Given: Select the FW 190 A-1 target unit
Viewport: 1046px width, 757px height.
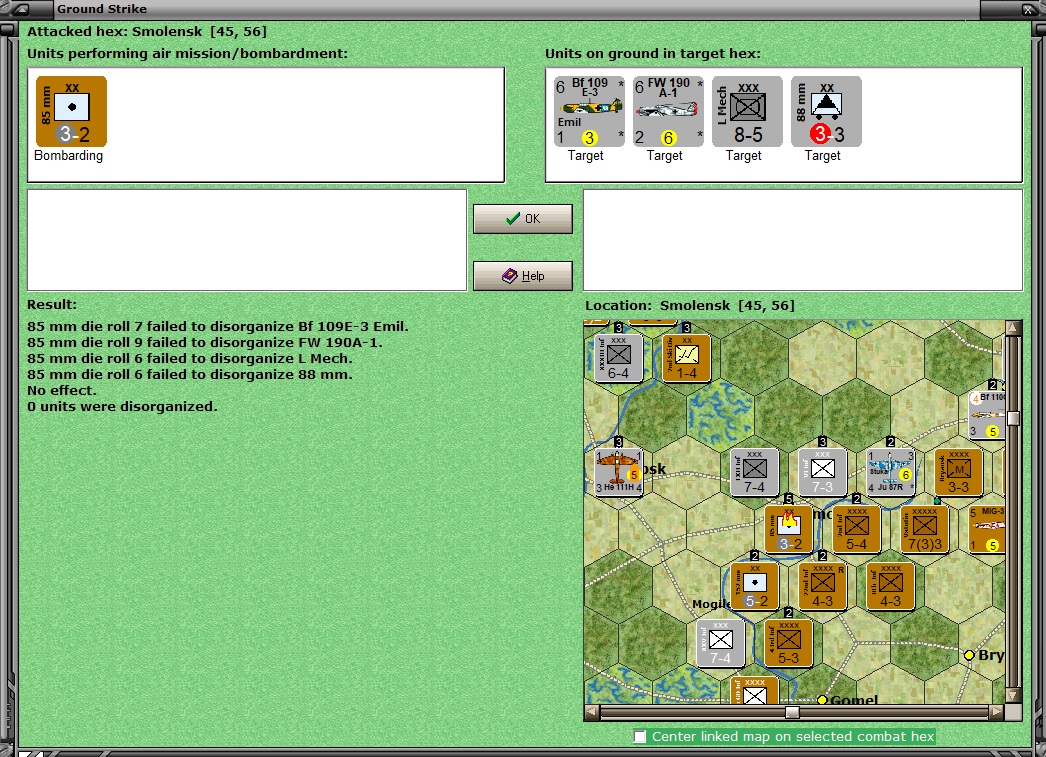Looking at the screenshot, I should 668,111.
